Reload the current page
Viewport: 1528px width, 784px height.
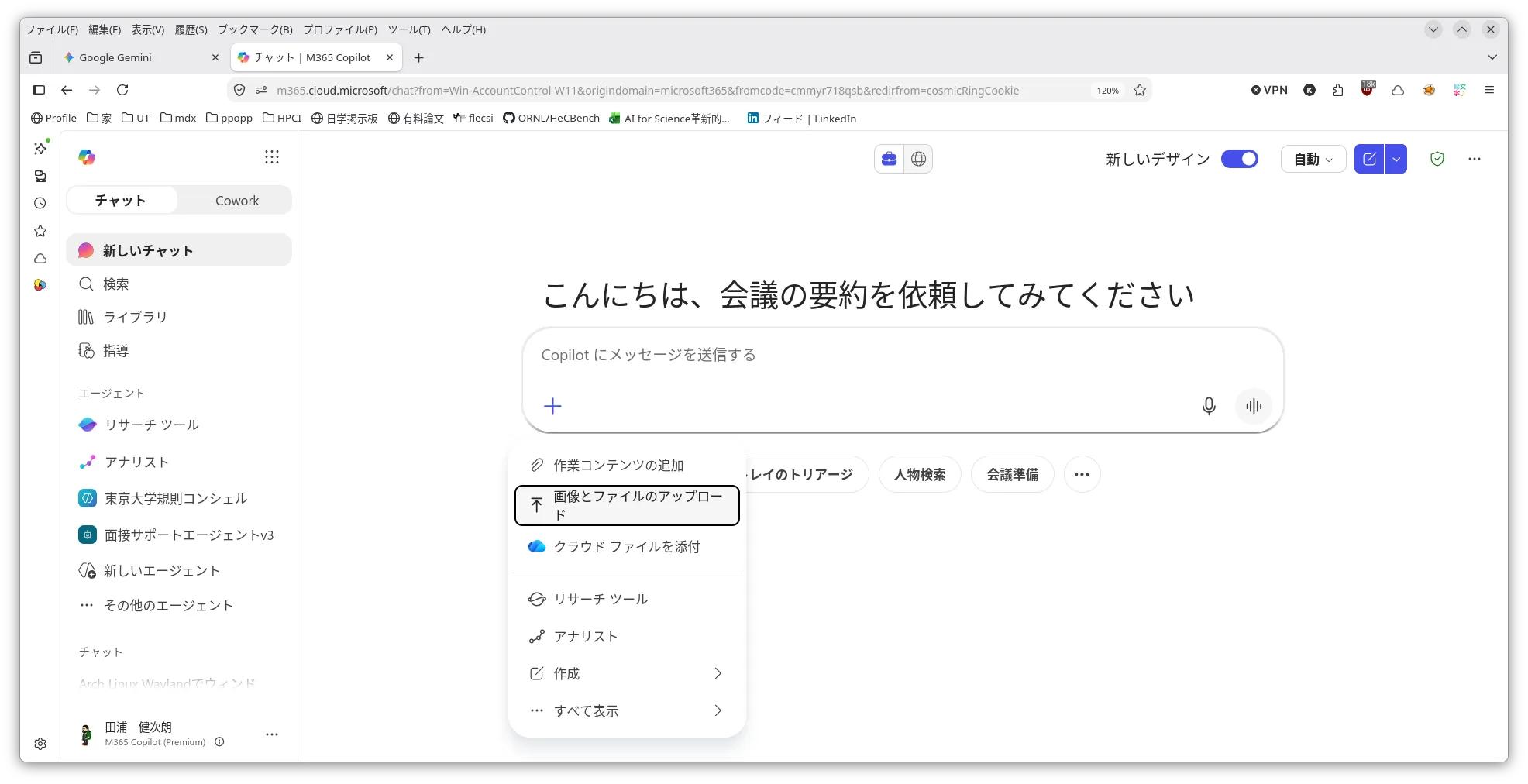point(122,90)
